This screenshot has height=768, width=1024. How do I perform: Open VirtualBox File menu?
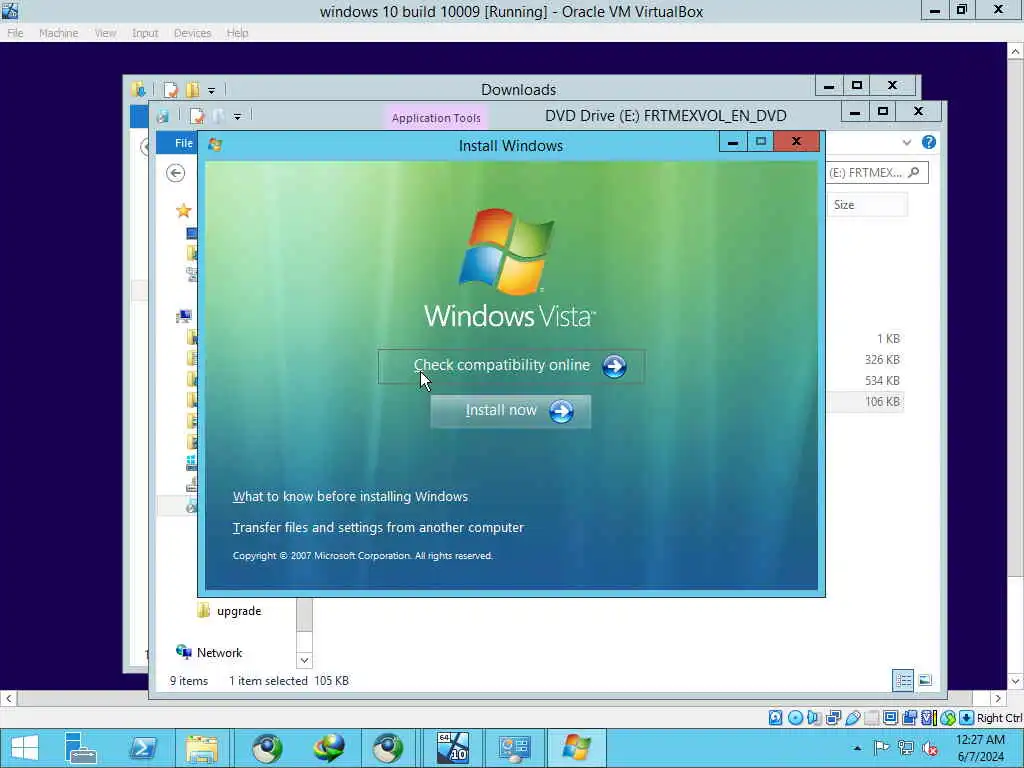coord(15,33)
